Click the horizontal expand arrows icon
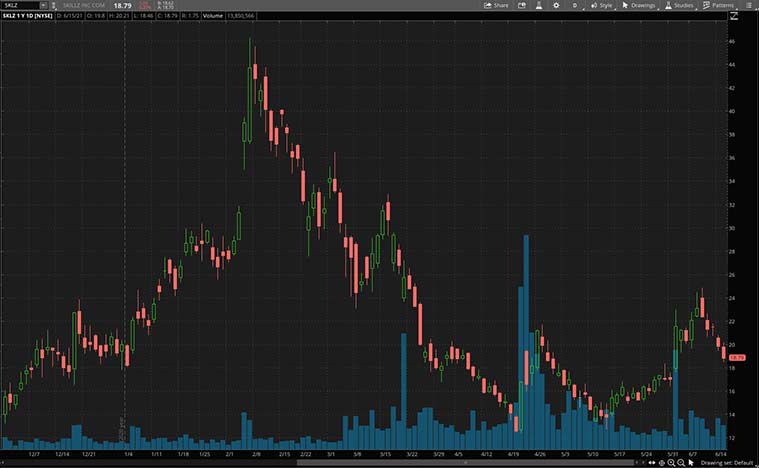This screenshot has height=468, width=759. (651, 462)
